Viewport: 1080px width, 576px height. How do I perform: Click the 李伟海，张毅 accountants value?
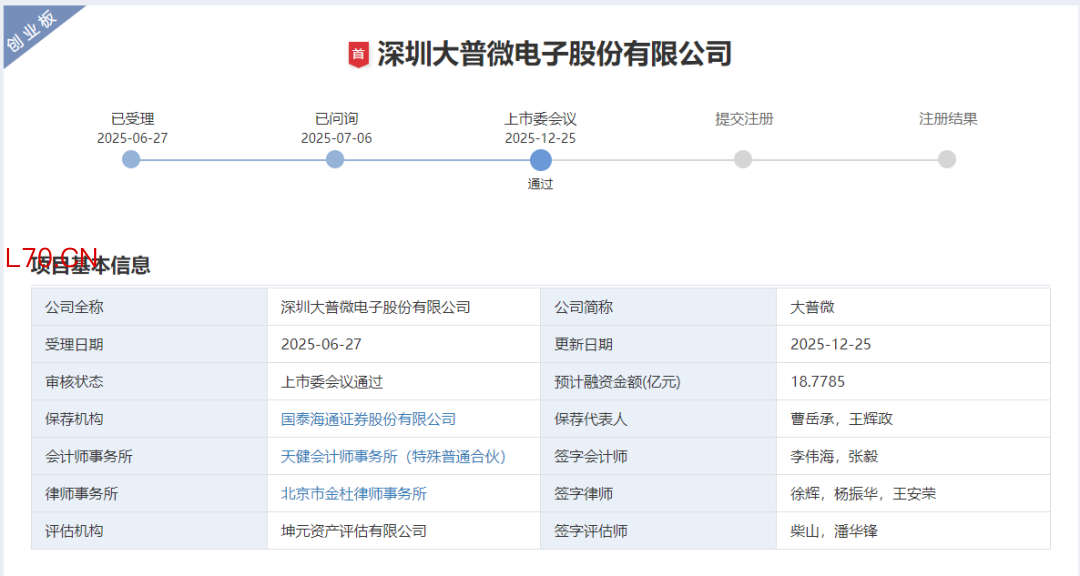833,456
